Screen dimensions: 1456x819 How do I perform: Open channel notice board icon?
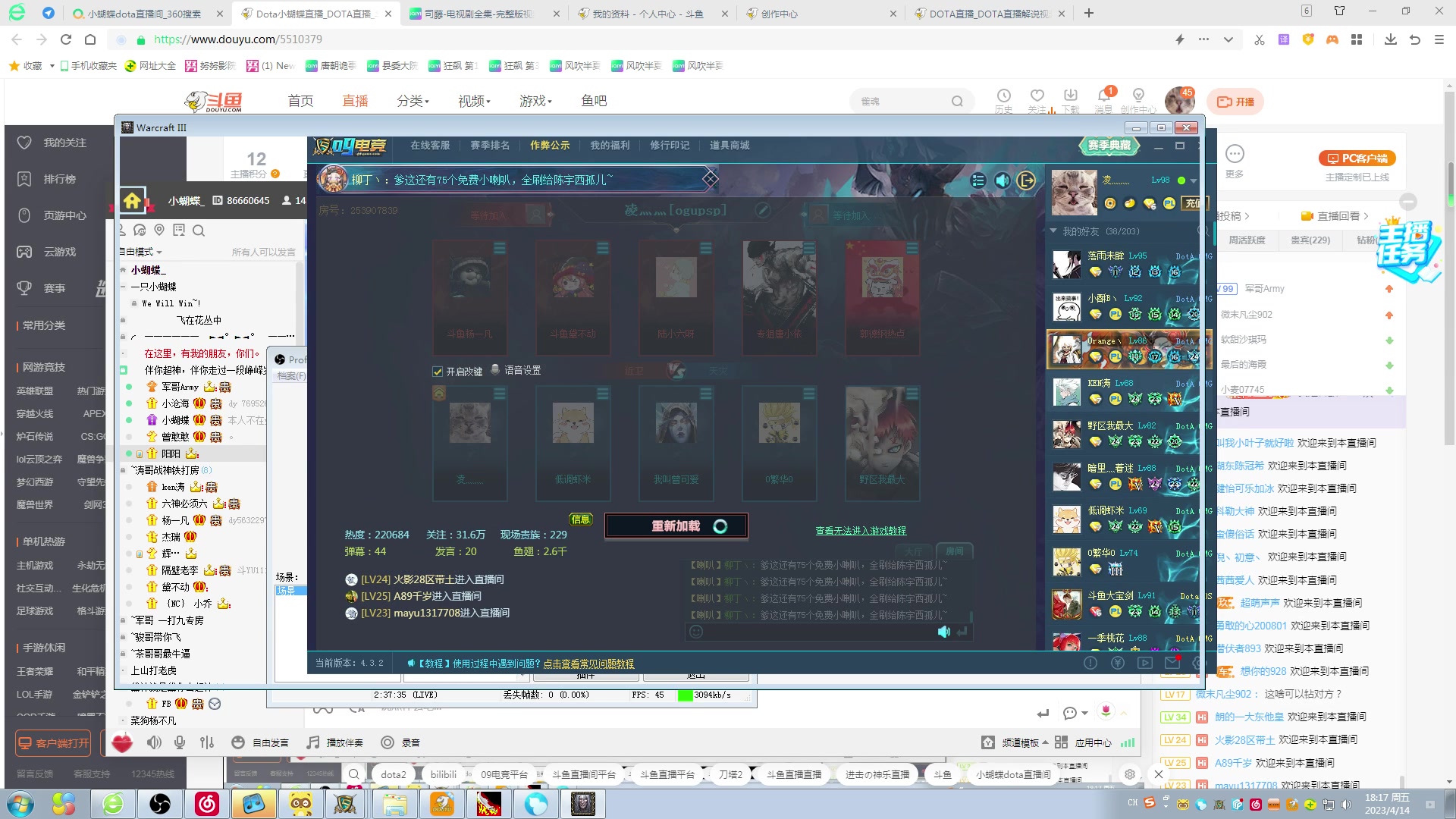179,230
